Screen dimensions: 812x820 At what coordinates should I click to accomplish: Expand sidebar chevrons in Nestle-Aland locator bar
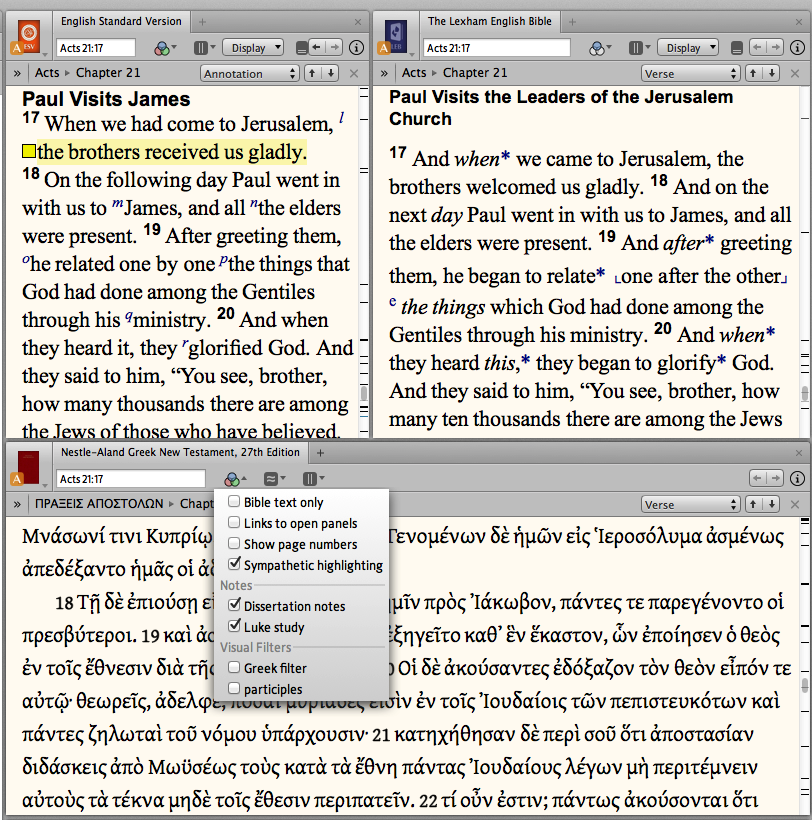coord(17,504)
